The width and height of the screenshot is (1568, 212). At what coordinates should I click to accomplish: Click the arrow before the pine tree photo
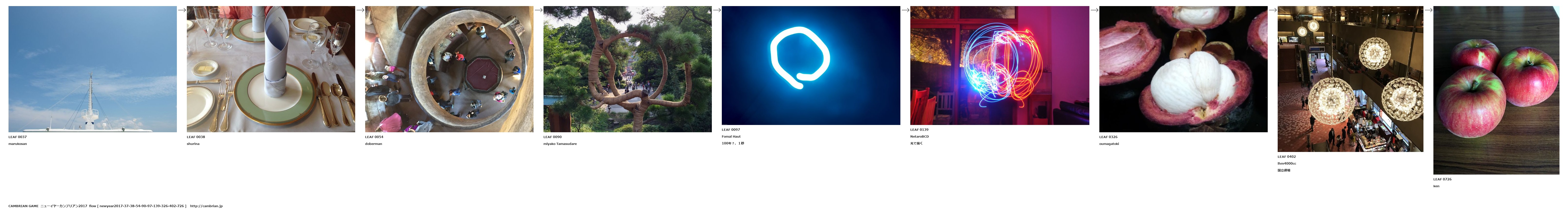tap(538, 10)
